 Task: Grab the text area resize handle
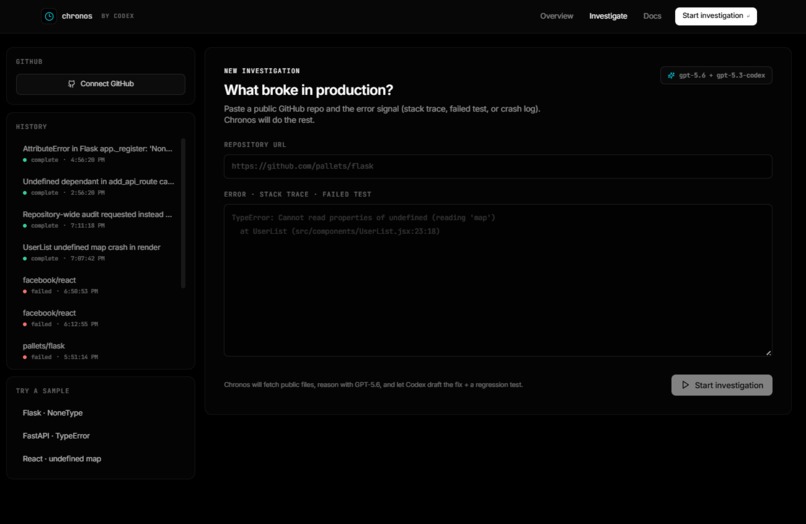click(768, 352)
